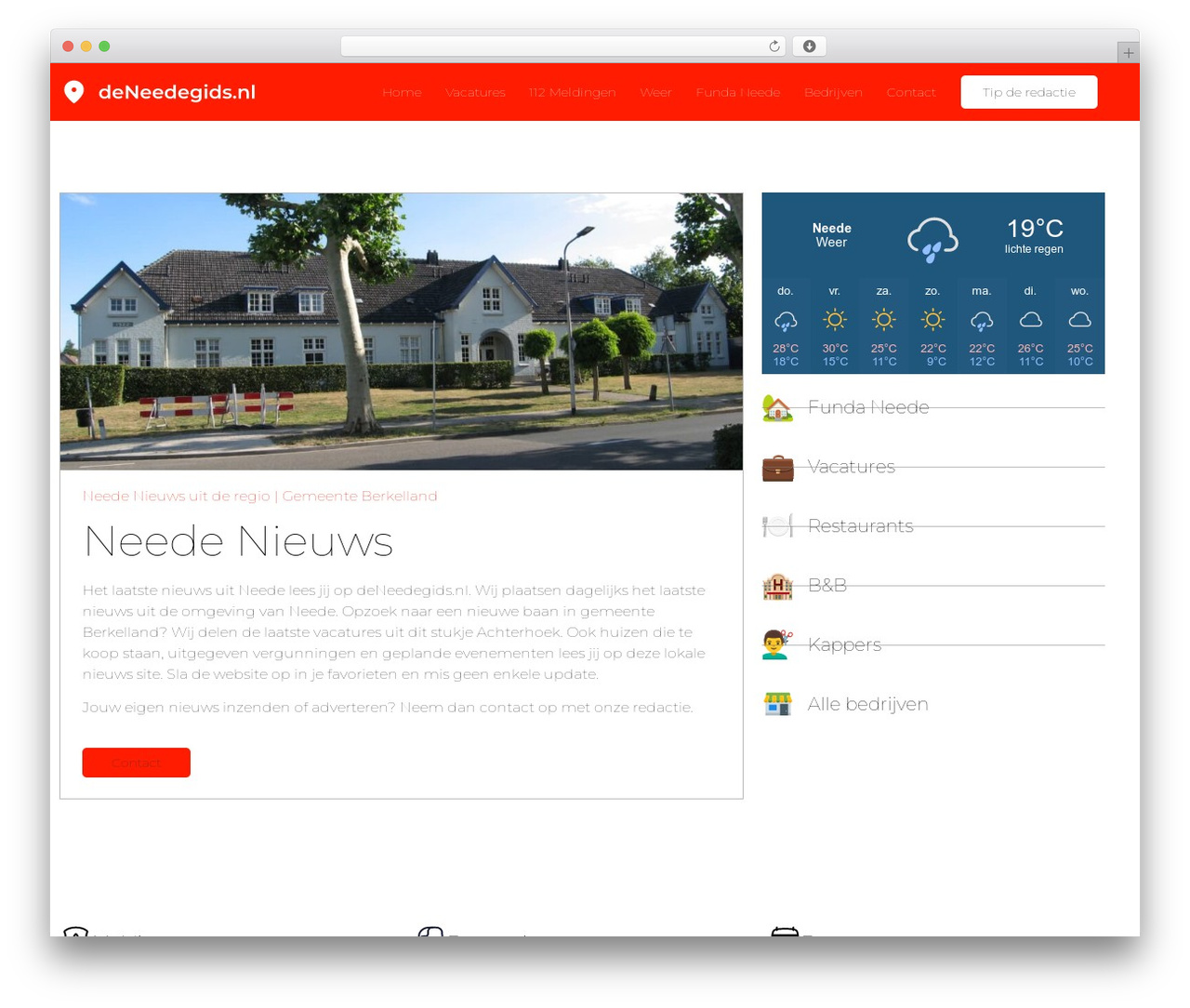Click the briefcase icon beside Vacatures

777,467
